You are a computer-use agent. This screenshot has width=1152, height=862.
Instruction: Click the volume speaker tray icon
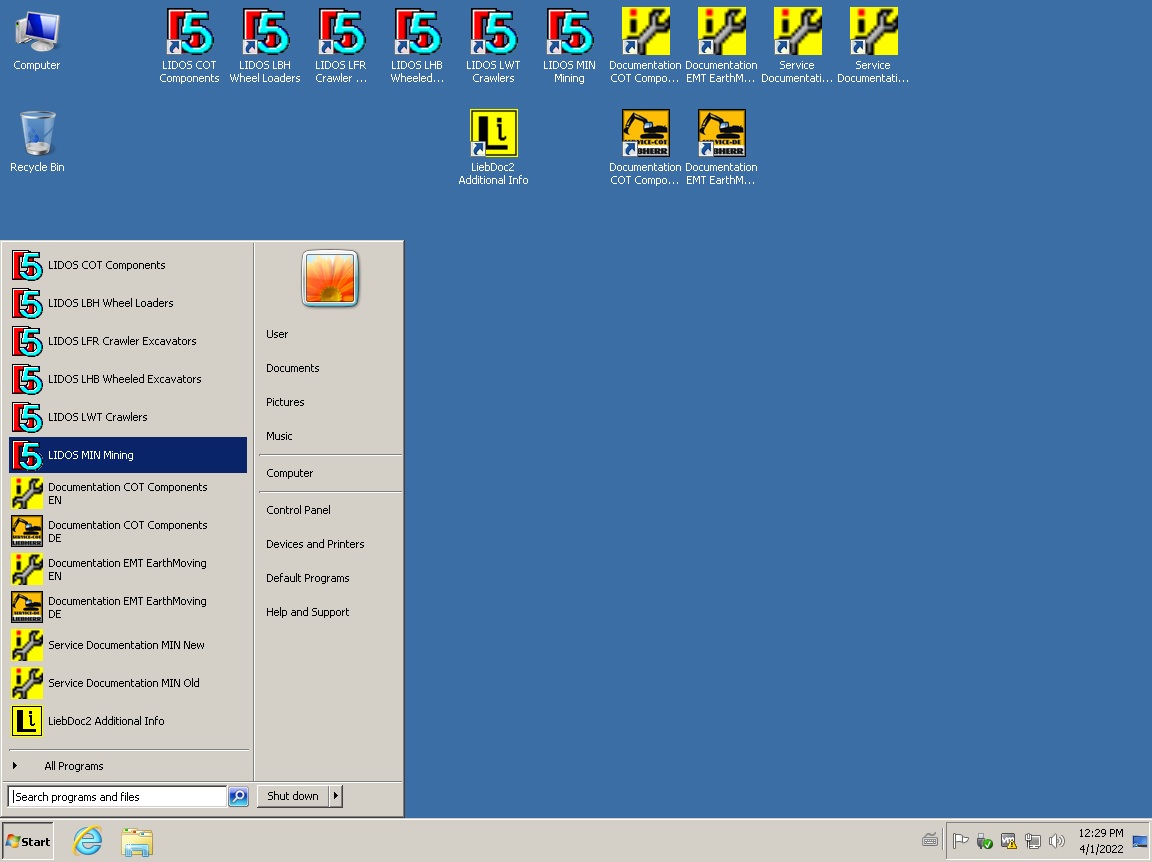coord(1057,841)
